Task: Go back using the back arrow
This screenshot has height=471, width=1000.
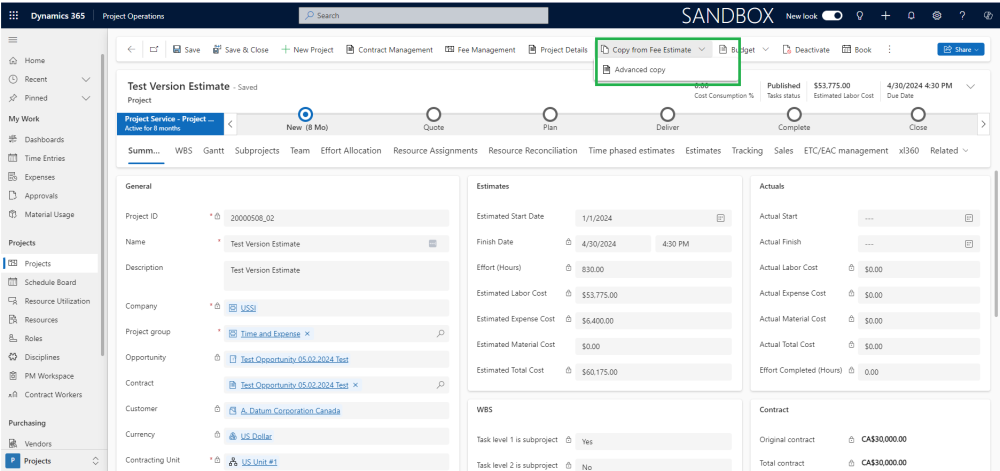Action: point(131,50)
